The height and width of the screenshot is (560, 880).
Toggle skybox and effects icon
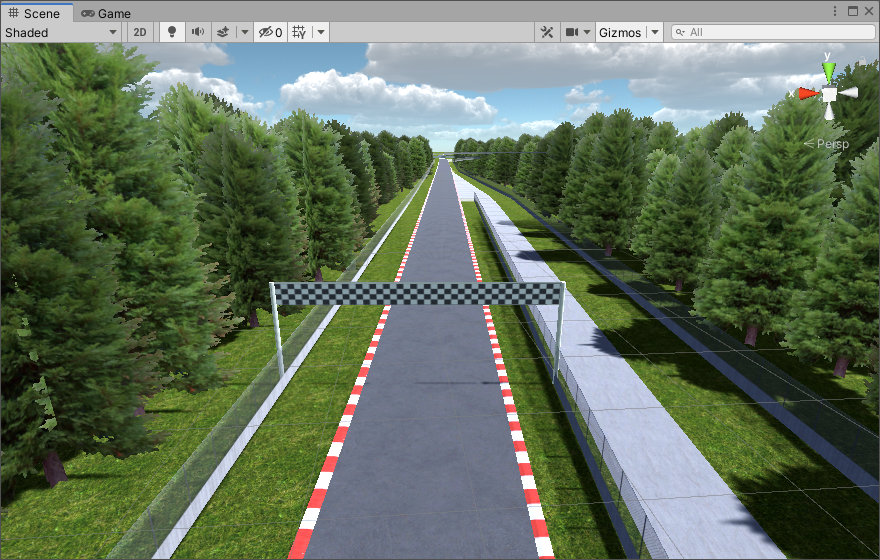pos(223,33)
